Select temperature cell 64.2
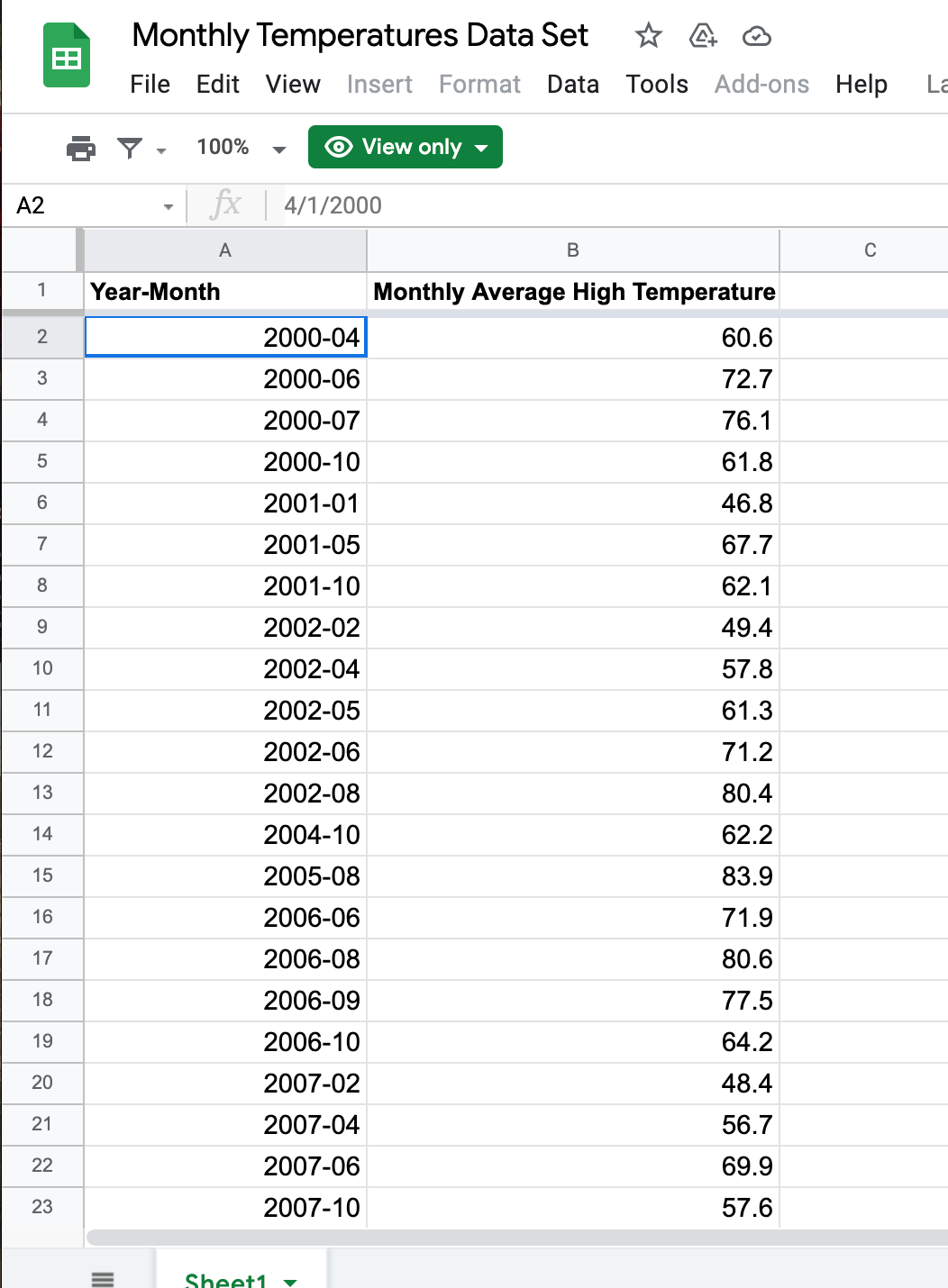 click(x=573, y=1042)
